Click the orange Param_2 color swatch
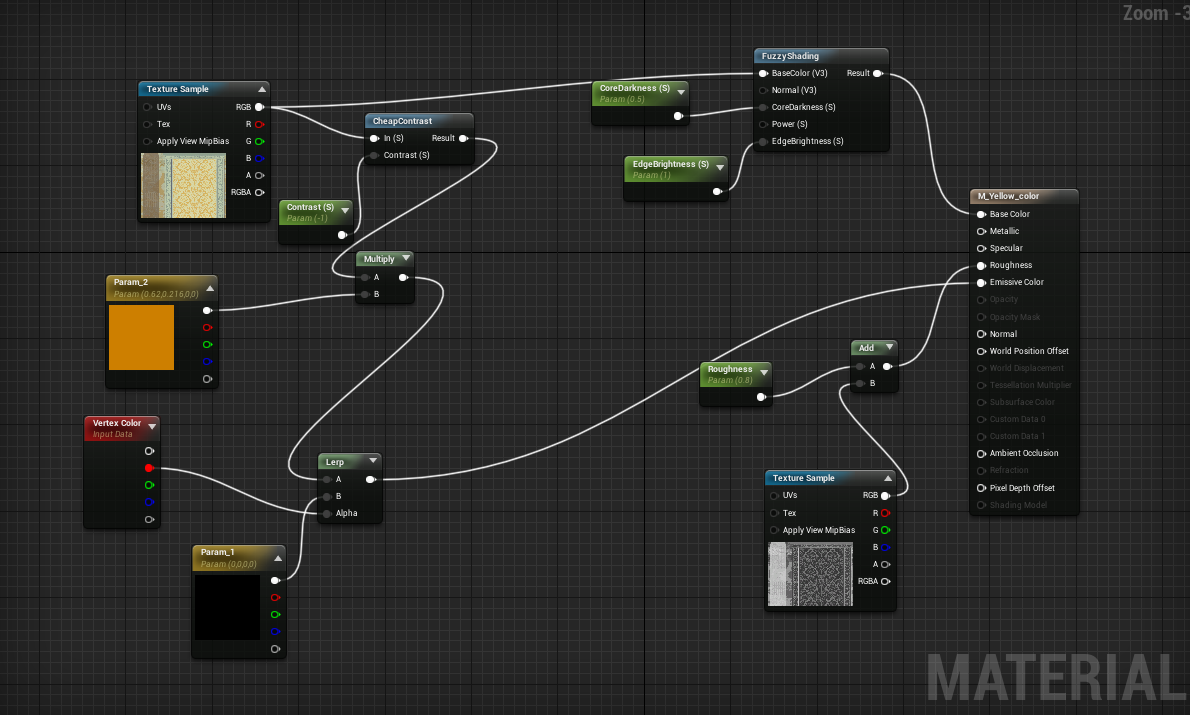 tap(141, 337)
